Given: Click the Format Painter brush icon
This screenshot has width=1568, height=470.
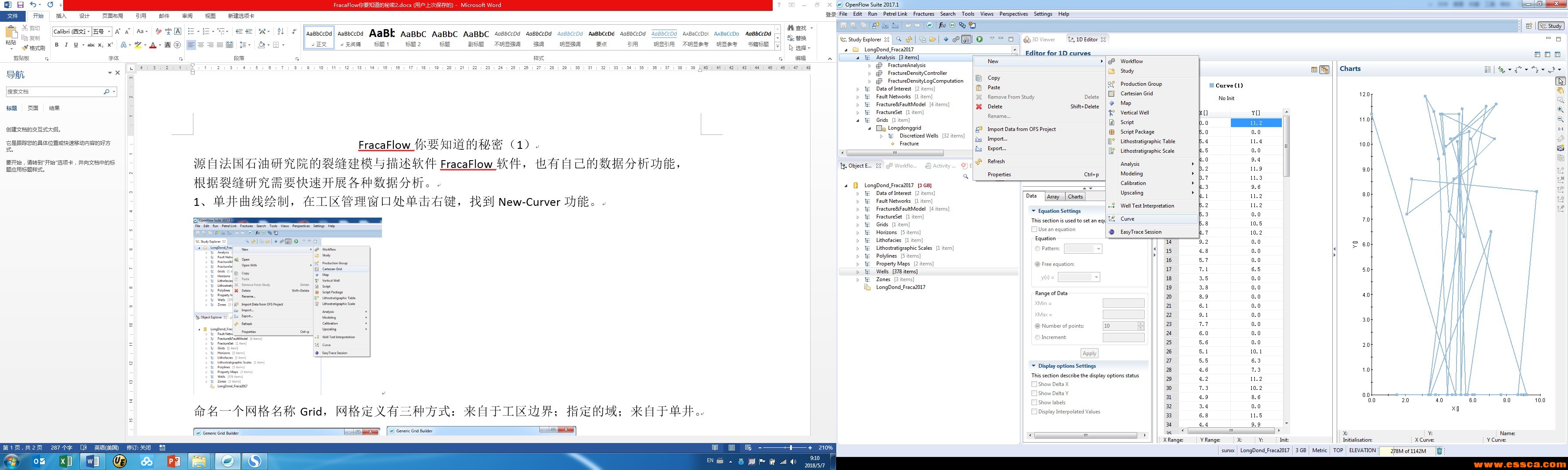Looking at the screenshot, I should pyautogui.click(x=25, y=48).
